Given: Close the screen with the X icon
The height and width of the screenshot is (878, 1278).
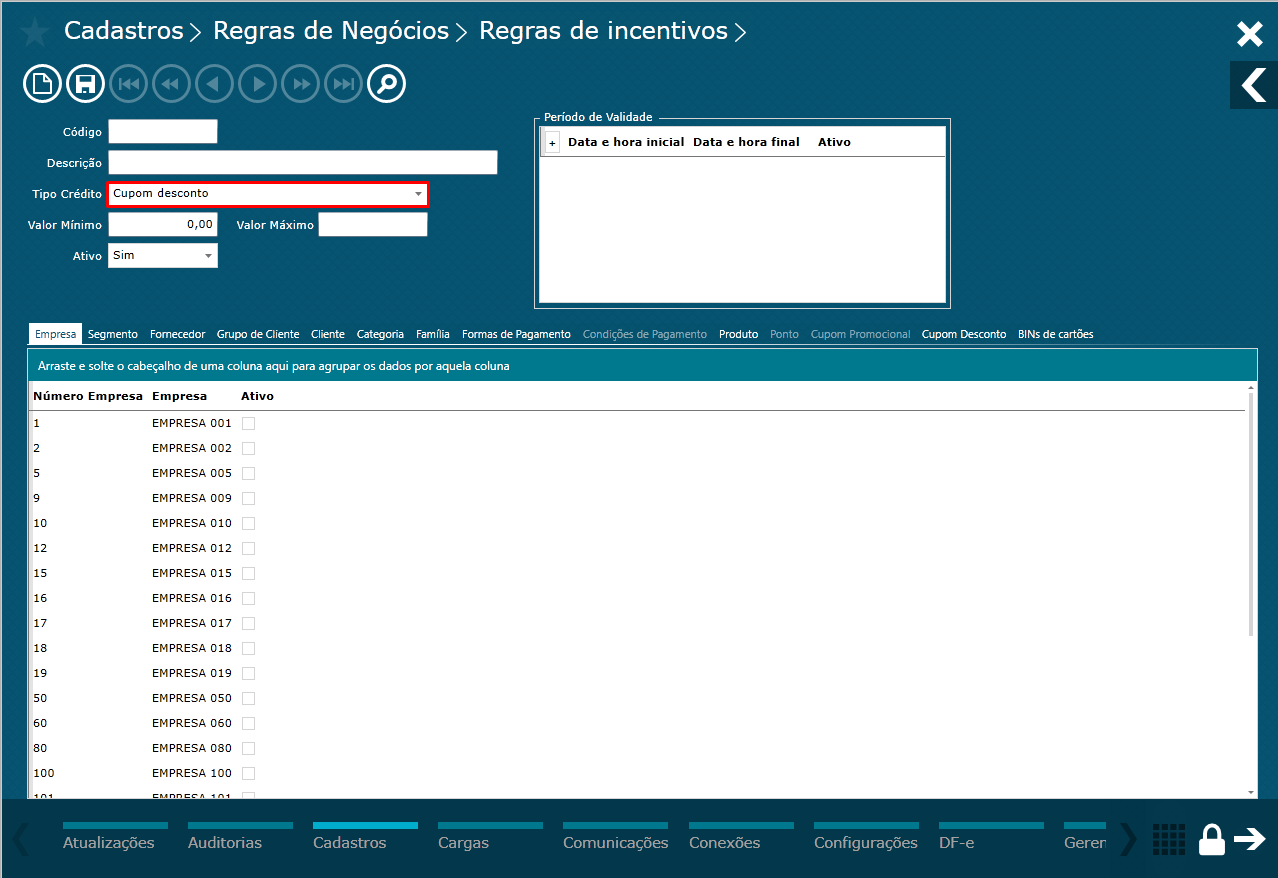Looking at the screenshot, I should click(1250, 35).
